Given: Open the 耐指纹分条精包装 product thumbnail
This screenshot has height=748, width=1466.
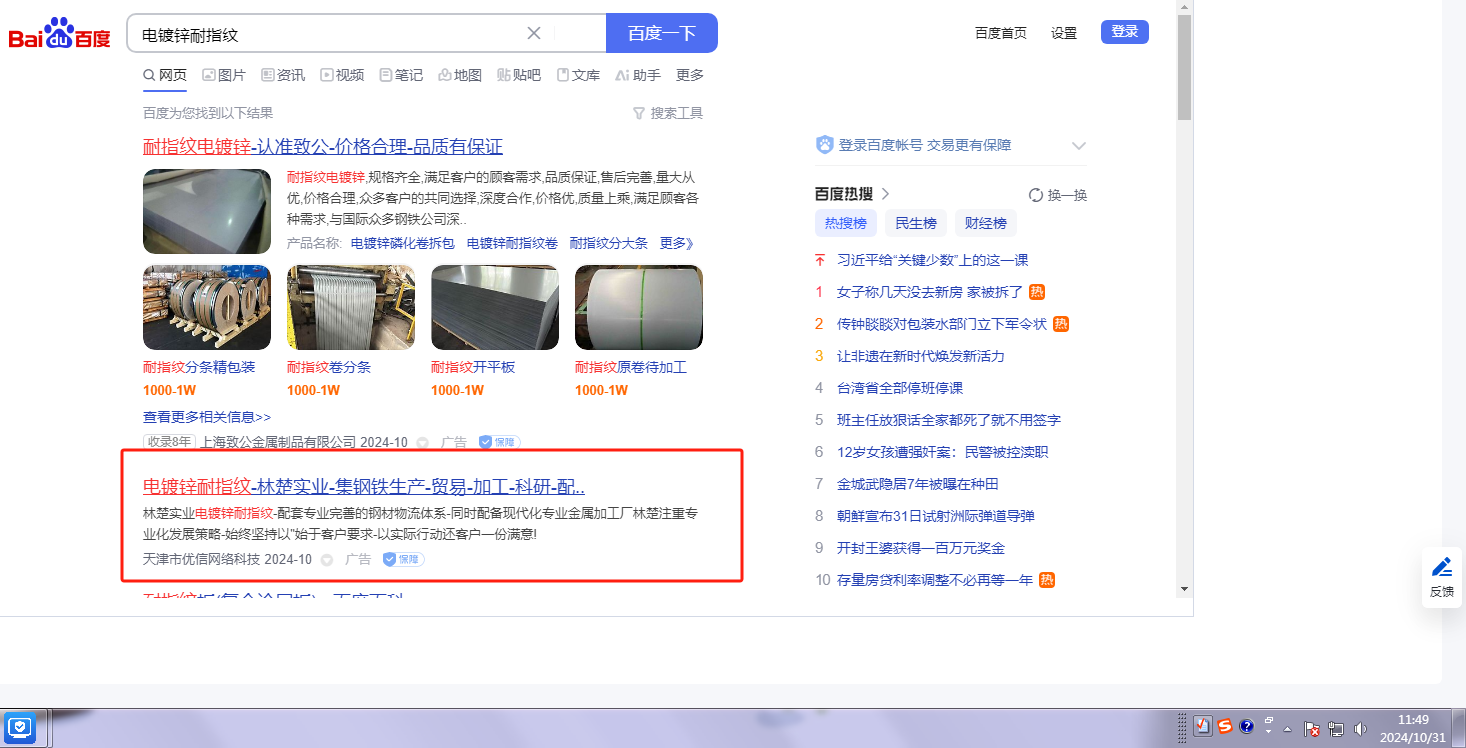Looking at the screenshot, I should (x=207, y=308).
